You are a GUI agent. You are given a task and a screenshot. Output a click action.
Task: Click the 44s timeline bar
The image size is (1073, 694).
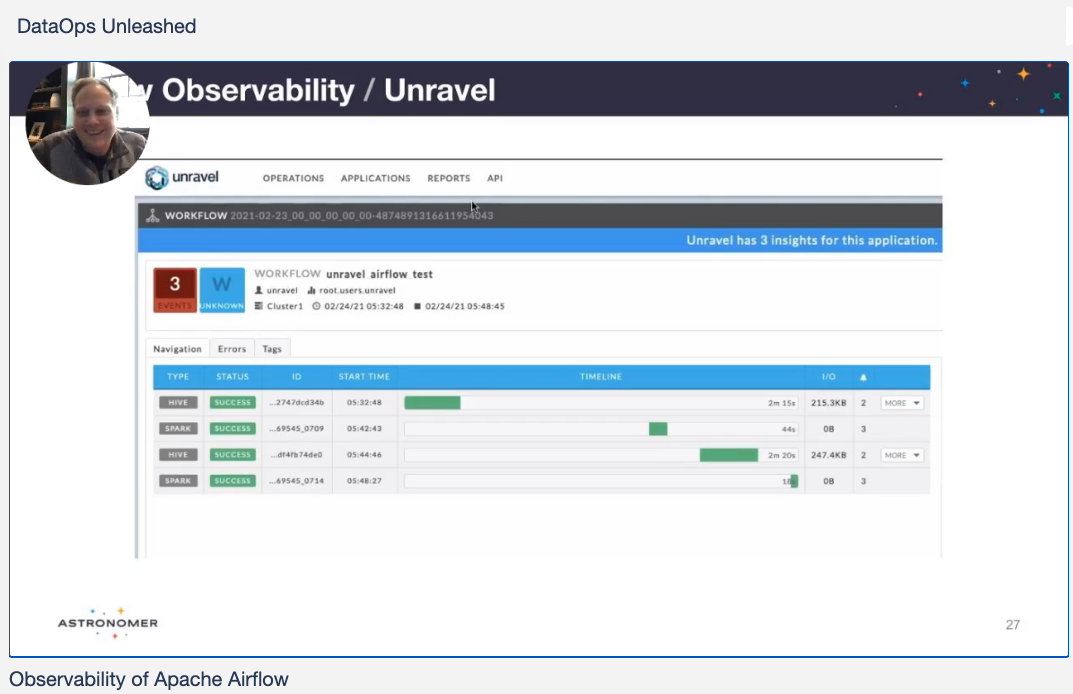(x=658, y=428)
